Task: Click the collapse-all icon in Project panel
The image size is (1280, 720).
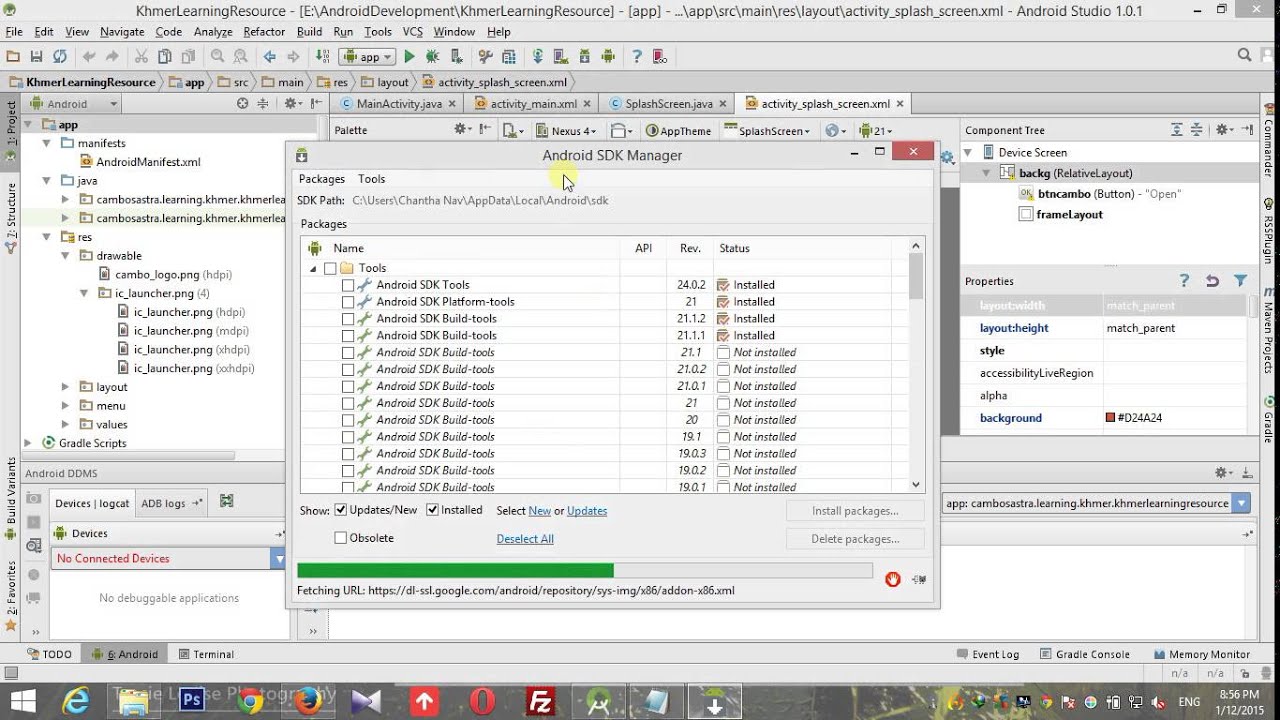Action: [x=264, y=103]
